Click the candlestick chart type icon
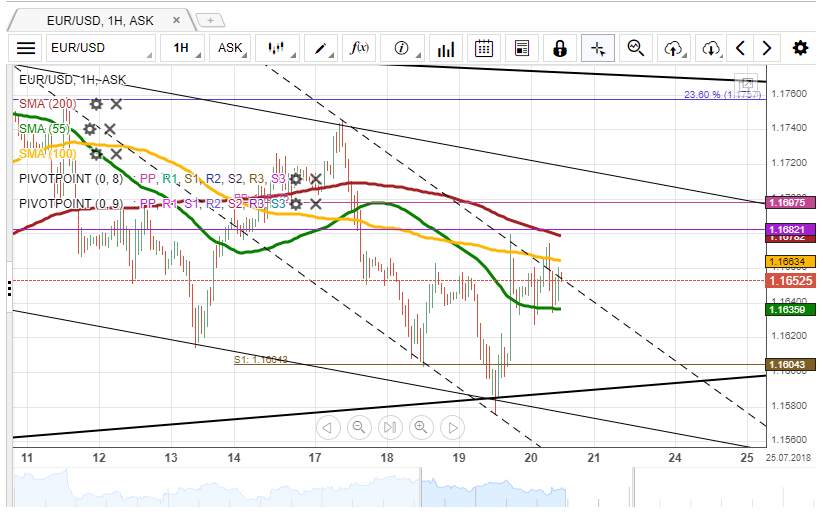This screenshot has width=823, height=517. (x=276, y=48)
